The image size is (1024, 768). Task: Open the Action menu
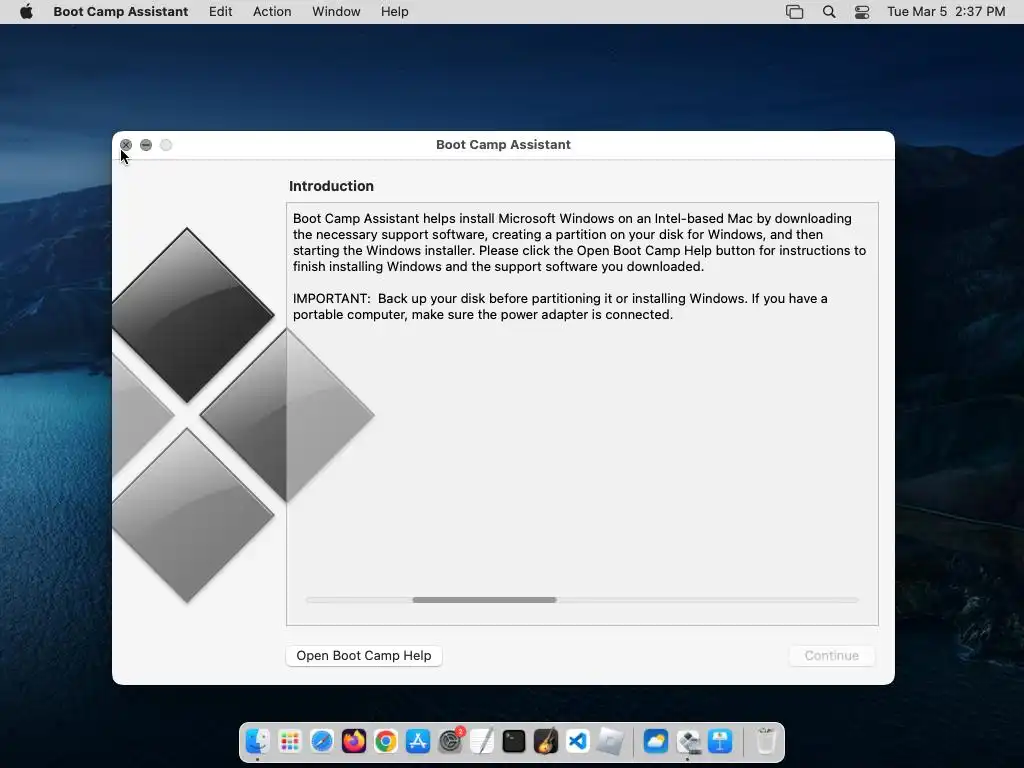(x=272, y=11)
